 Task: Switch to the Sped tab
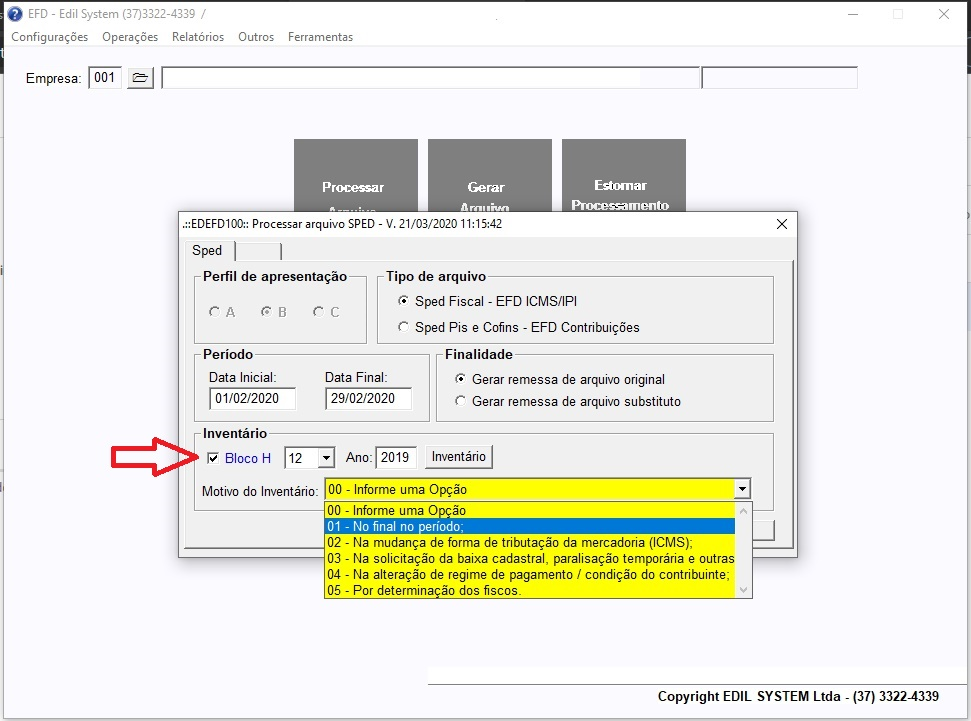click(207, 250)
